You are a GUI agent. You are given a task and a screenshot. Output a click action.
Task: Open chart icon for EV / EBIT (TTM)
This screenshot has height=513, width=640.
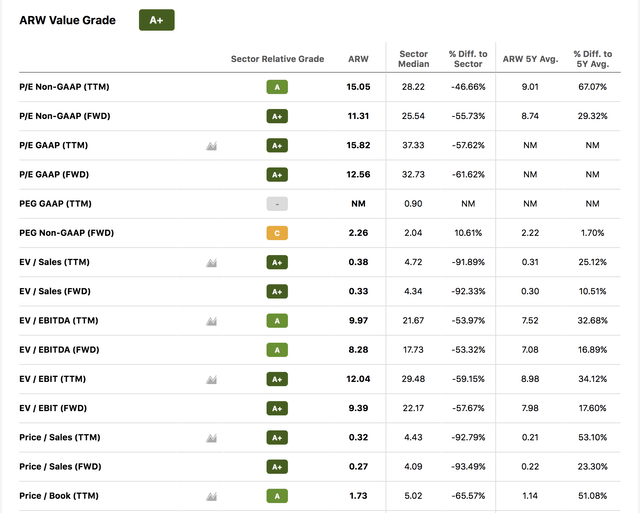pos(211,380)
